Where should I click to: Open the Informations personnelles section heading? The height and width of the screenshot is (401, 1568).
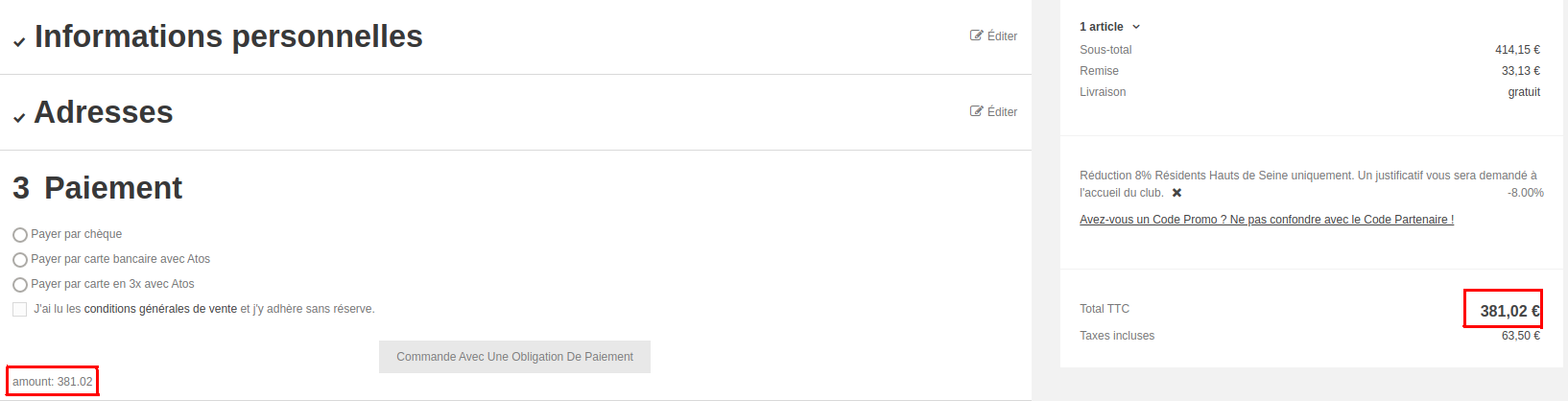(x=228, y=36)
